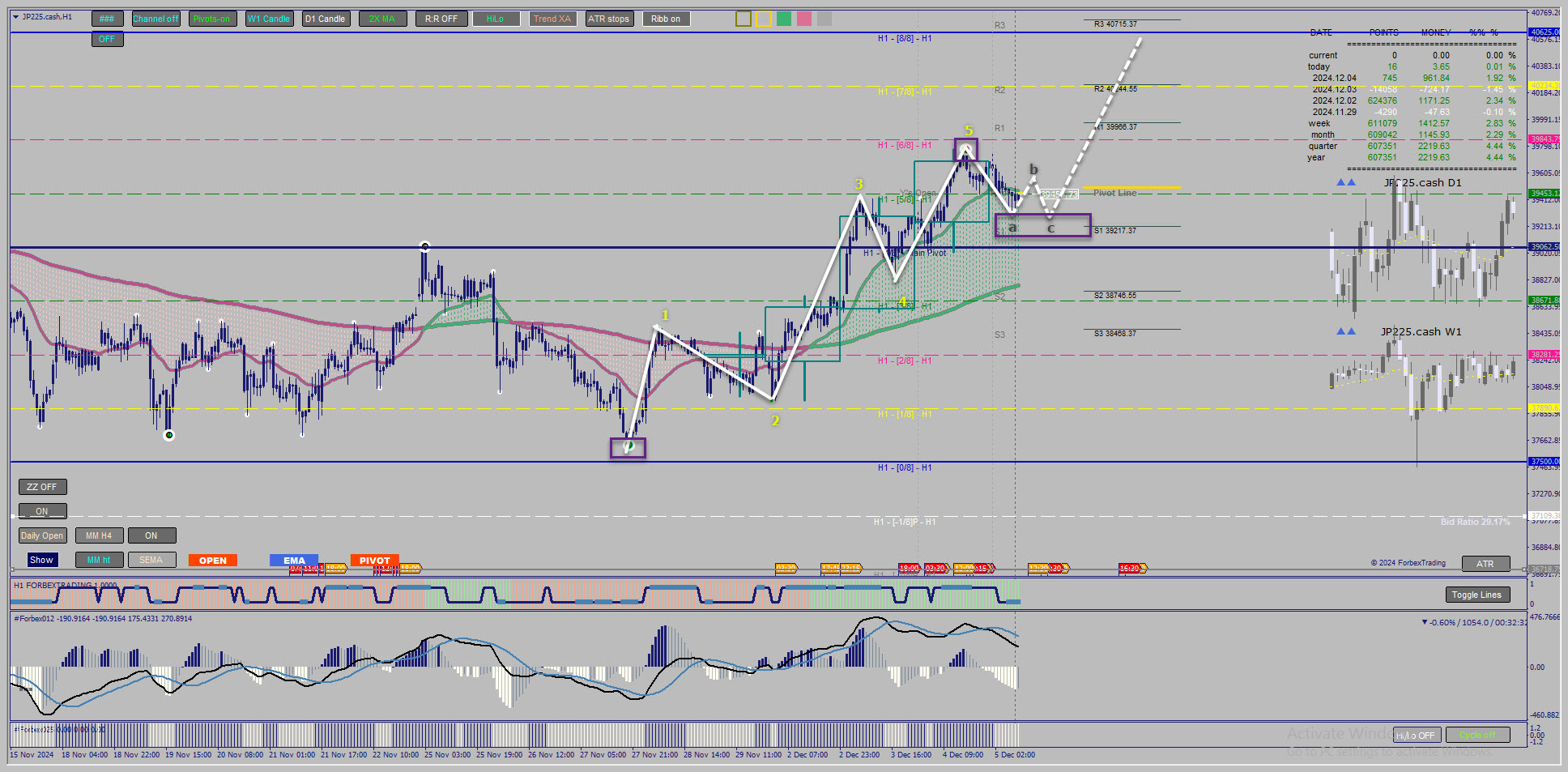The width and height of the screenshot is (1568, 772).
Task: Open the JP225.cash,H1 chart dropdown arrow
Action: click(15, 17)
